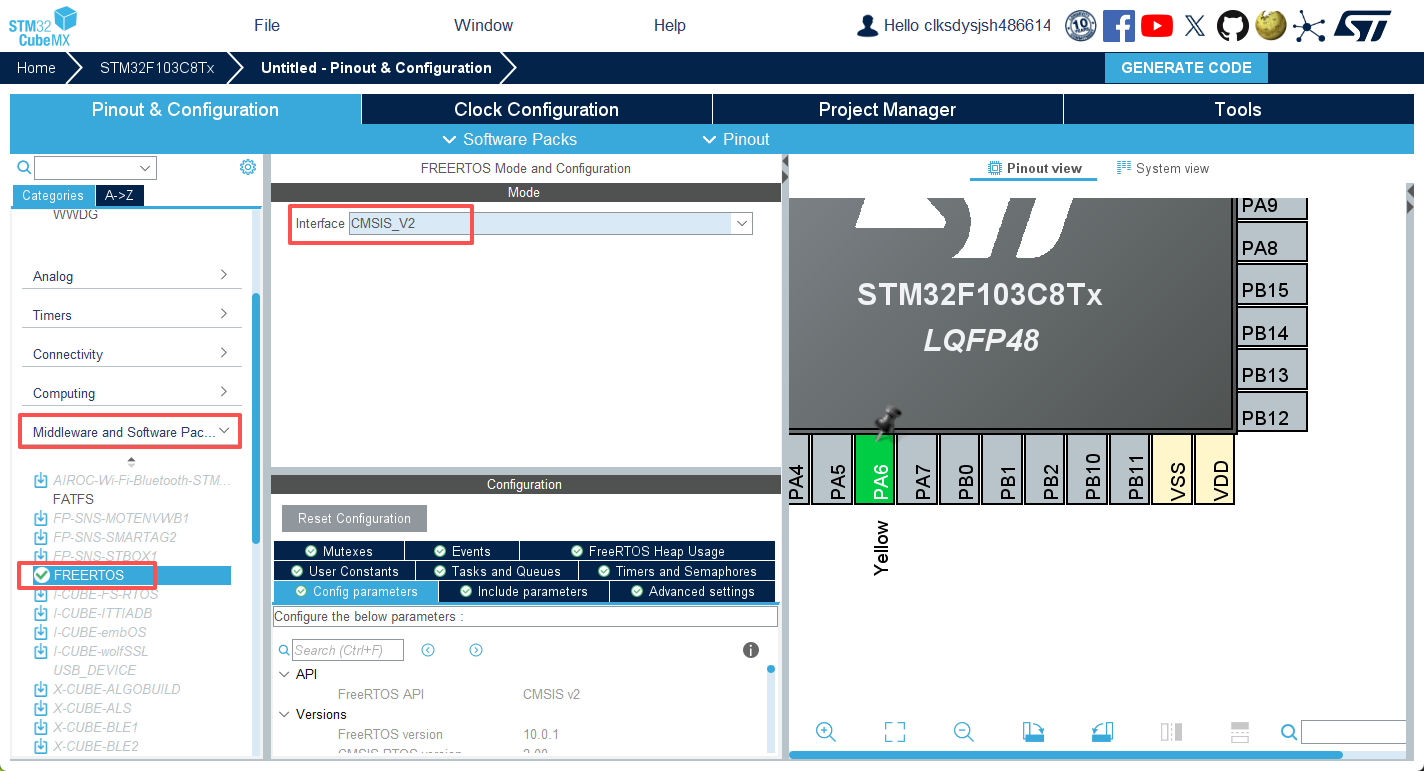This screenshot has width=1424, height=771.
Task: Click the horizontal split layout icon
Action: [1240, 732]
